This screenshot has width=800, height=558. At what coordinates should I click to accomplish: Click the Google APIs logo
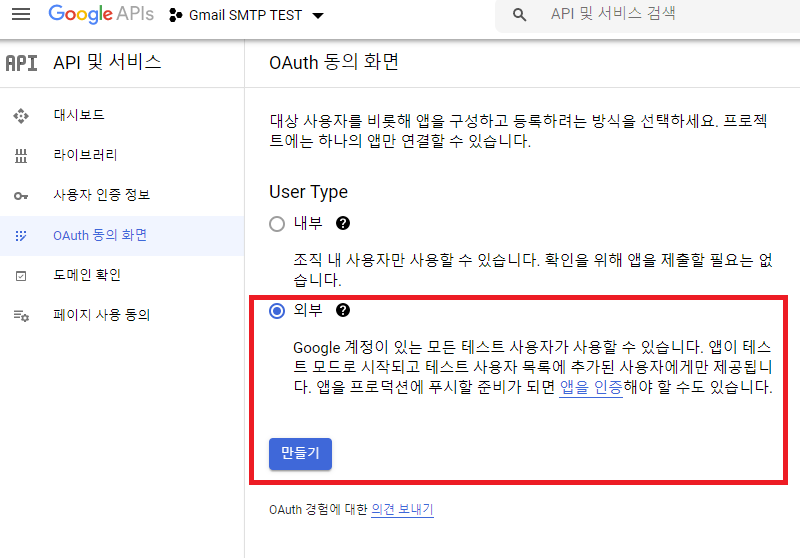(101, 14)
